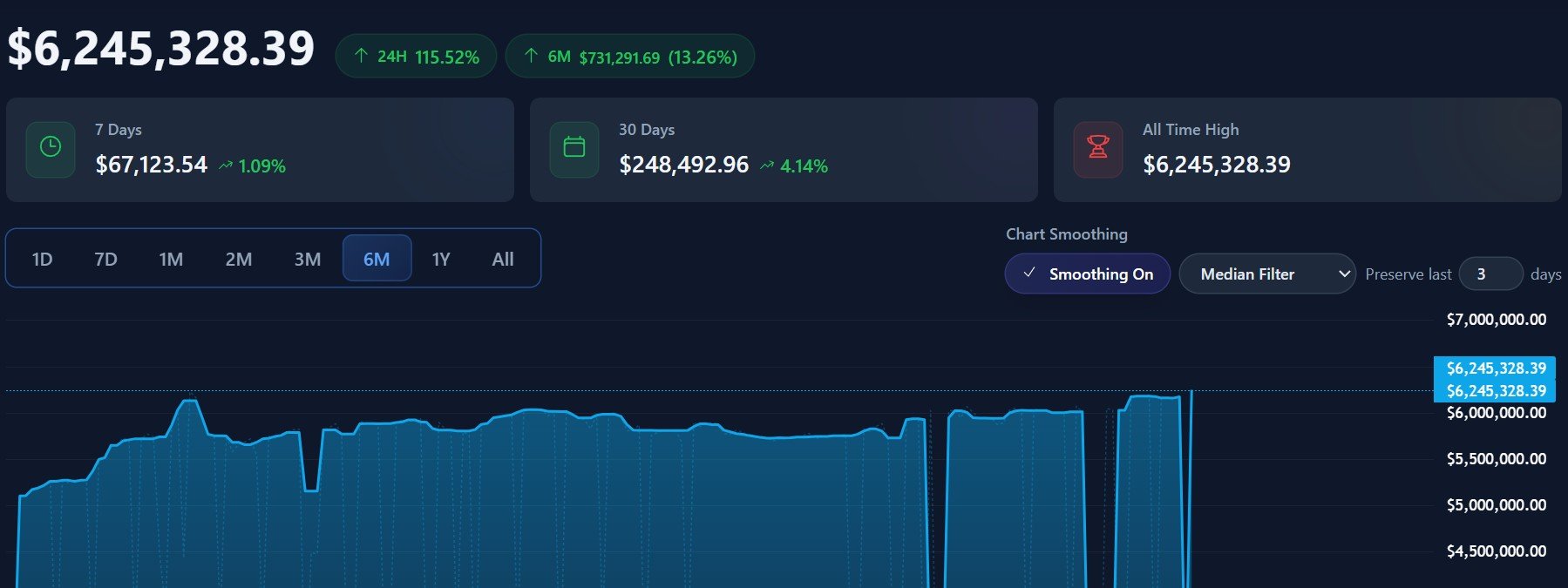
Task: Show the All time range
Action: point(503,260)
